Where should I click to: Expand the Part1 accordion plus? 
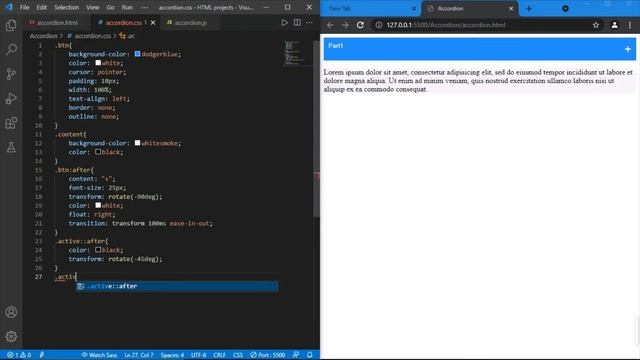(628, 49)
